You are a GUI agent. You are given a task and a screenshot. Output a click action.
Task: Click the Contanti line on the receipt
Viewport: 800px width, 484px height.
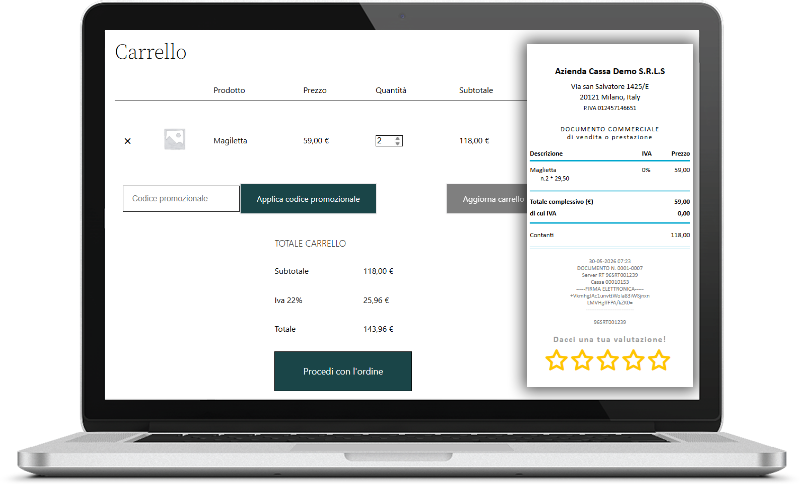pos(610,235)
